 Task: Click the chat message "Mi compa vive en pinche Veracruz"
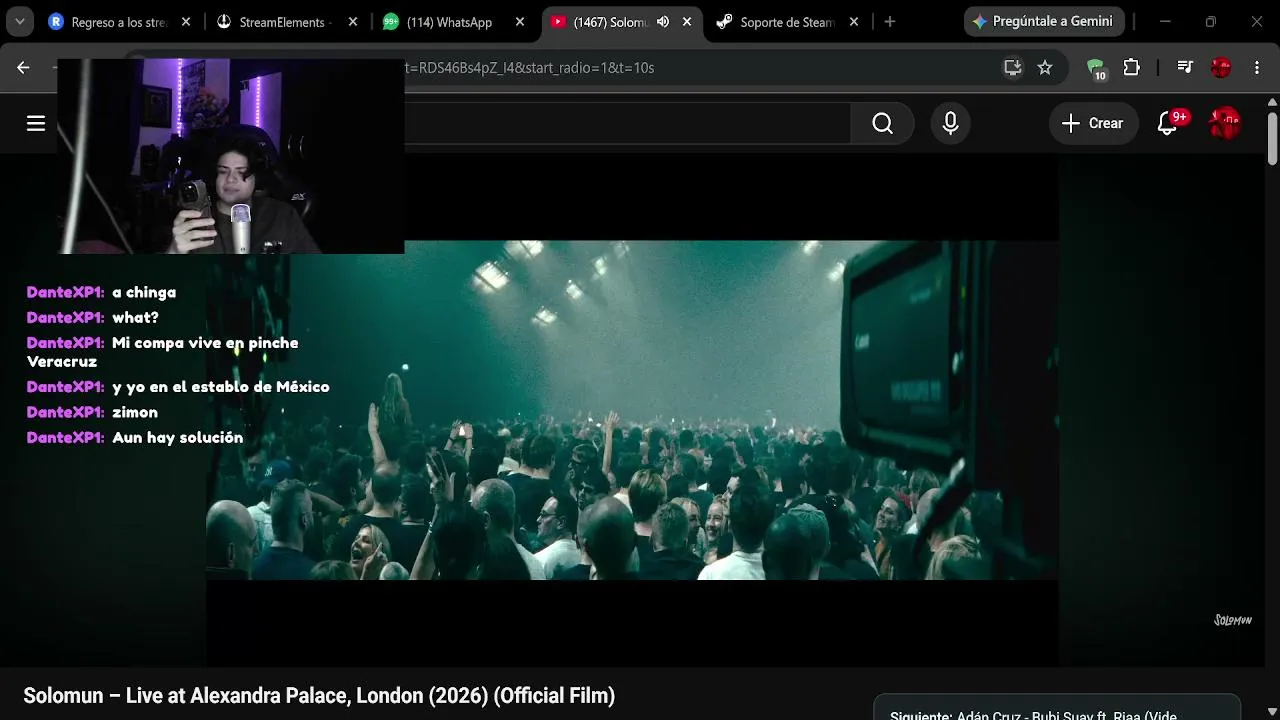pos(163,352)
